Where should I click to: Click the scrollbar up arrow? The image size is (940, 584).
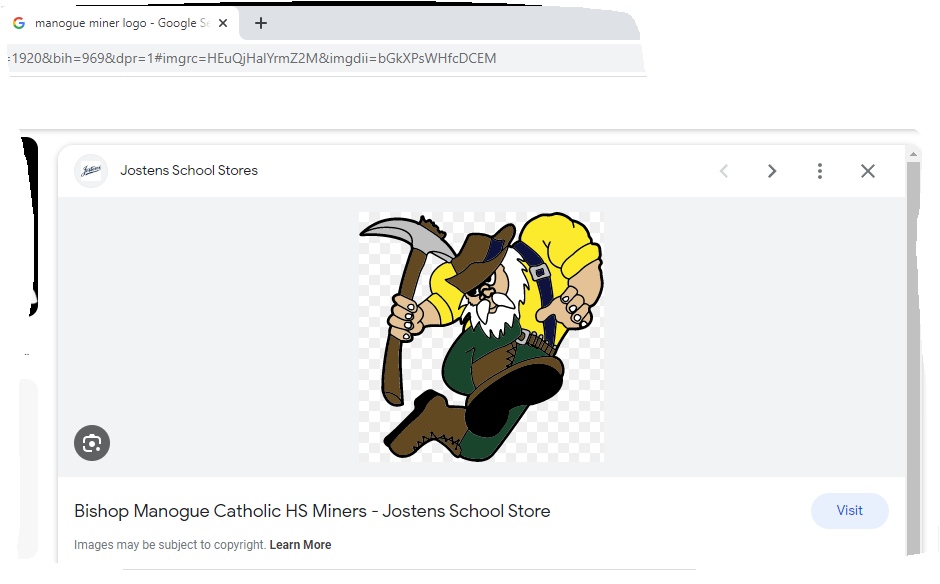click(913, 155)
